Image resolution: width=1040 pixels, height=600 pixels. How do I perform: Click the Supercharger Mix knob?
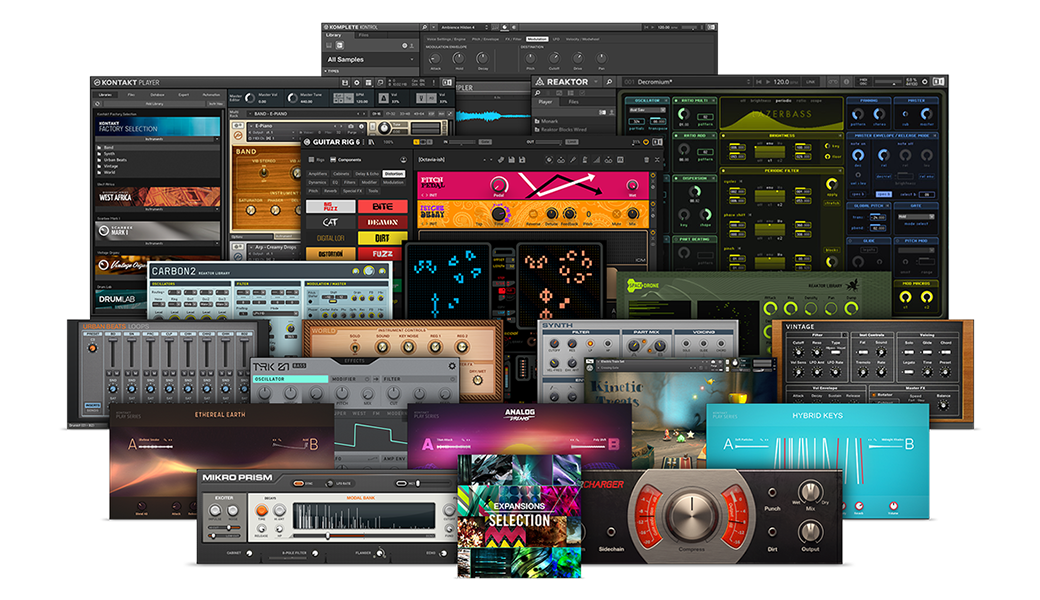coord(810,492)
